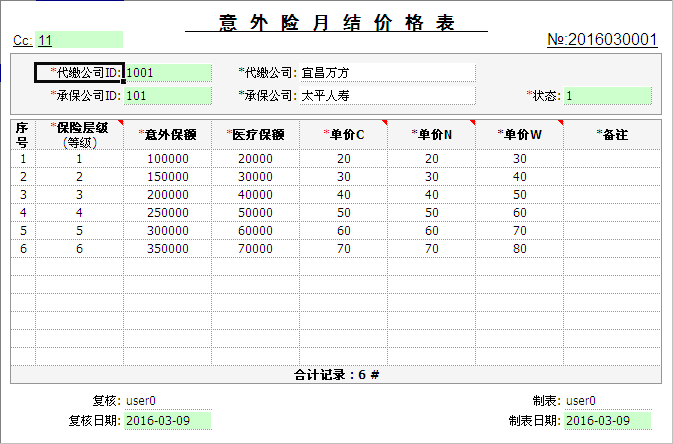Click the 意外保额 column header
The image size is (673, 444).
[167, 135]
